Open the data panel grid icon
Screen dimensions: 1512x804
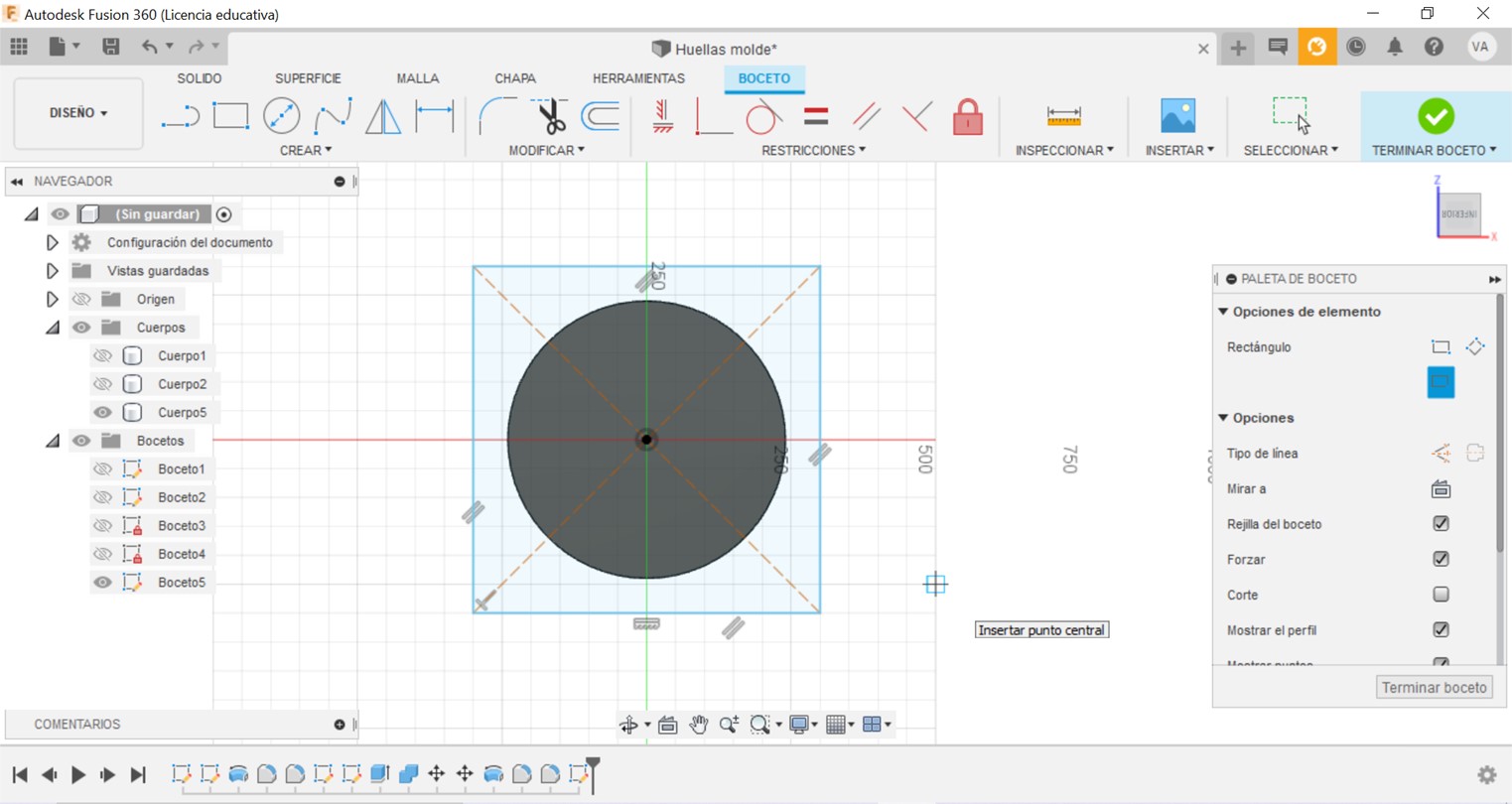(x=19, y=47)
